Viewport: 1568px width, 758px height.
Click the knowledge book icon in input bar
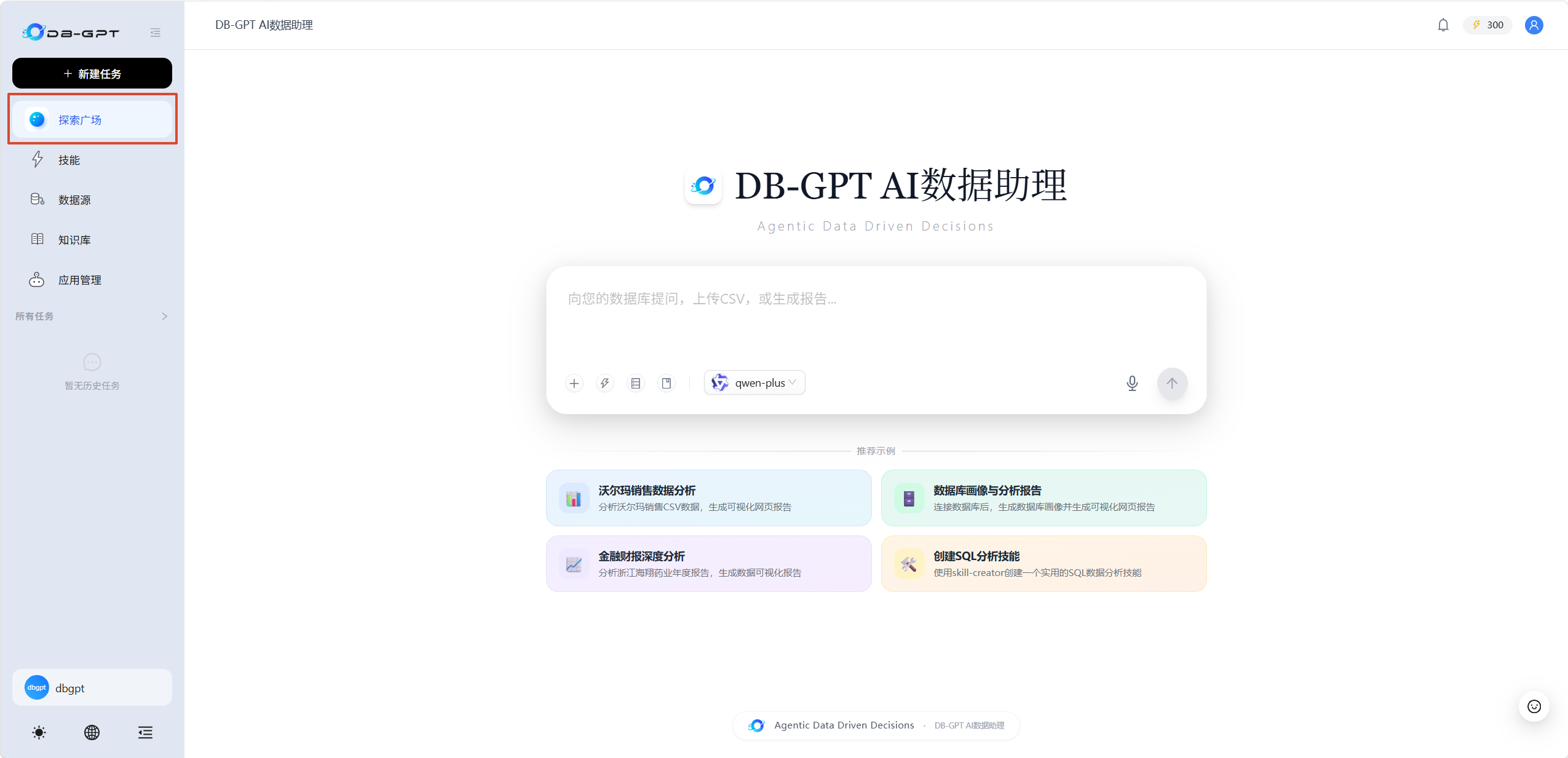click(666, 383)
